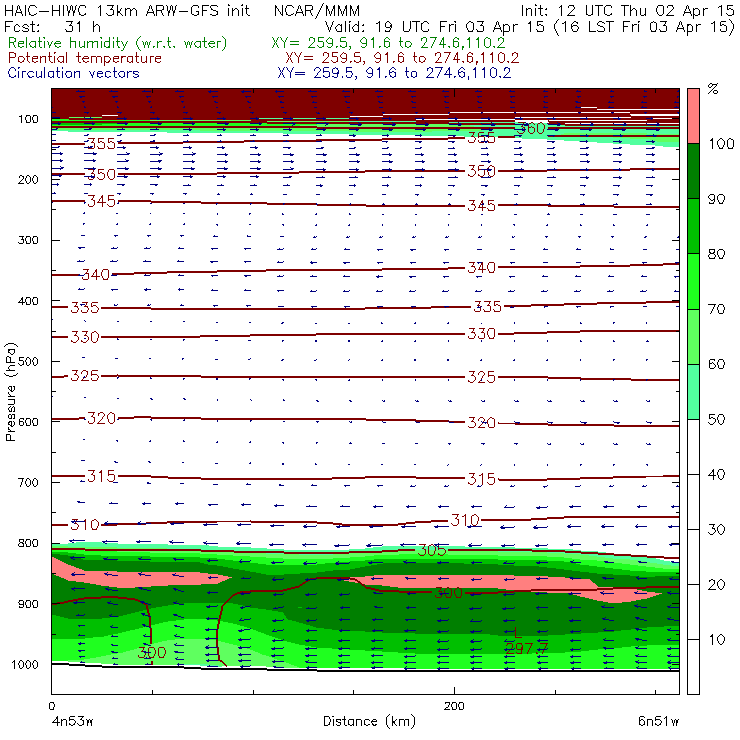740x740 pixels.
Task: Click the green 'Relative humidity (w.r.t. water)' legend
Action: [x=118, y=43]
